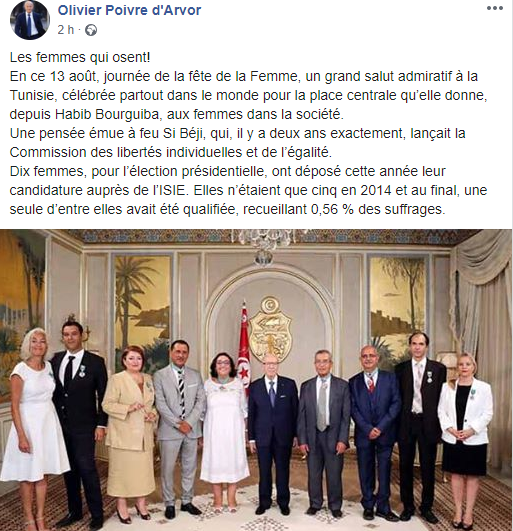Screen dimensions: 513x531
Task: Visit the Olivier Poivre d'Arvor name link
Action: (129, 10)
